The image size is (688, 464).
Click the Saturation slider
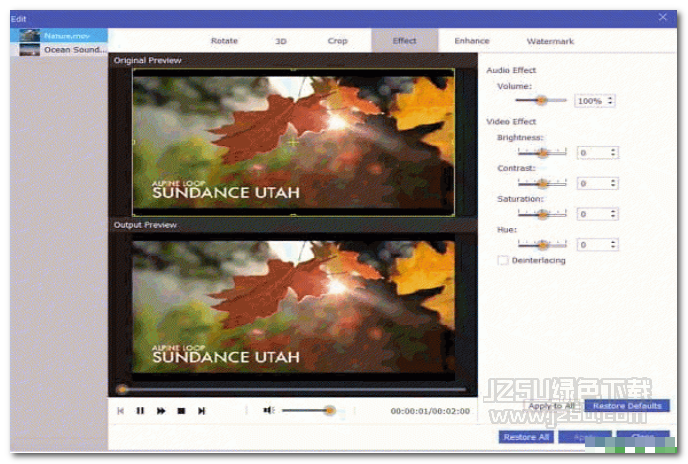(x=542, y=214)
